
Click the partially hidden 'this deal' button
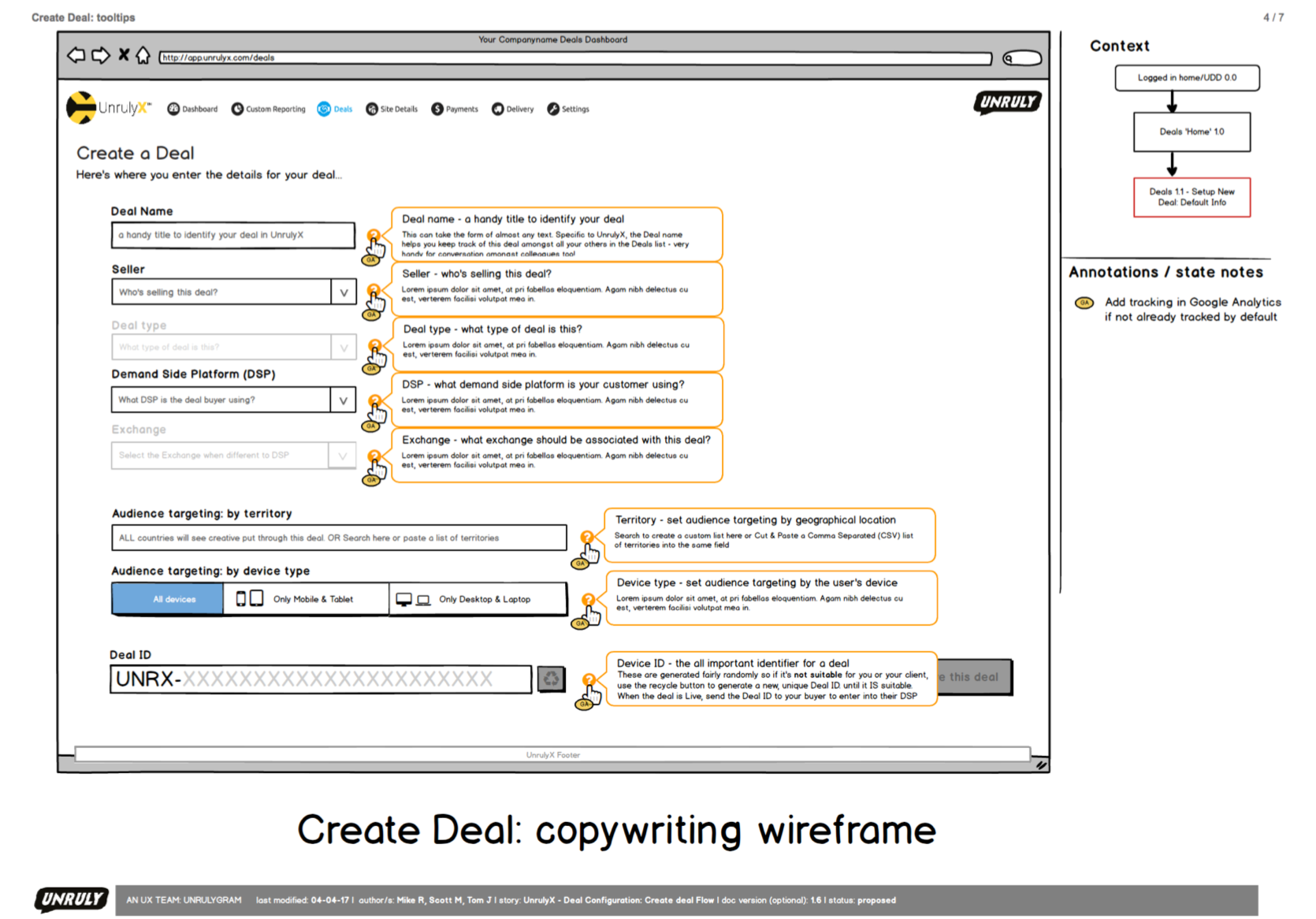pos(974,677)
